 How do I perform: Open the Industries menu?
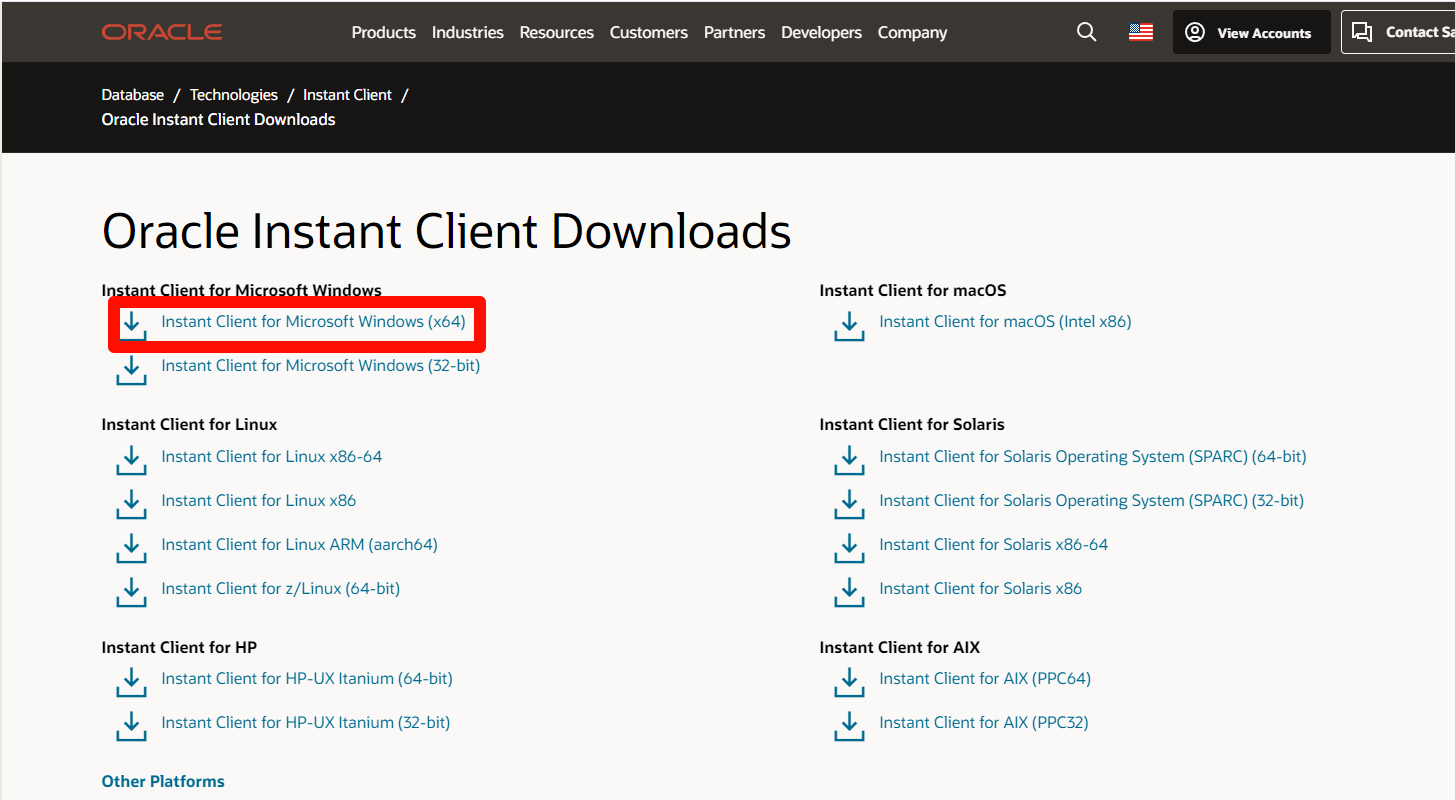(x=467, y=32)
